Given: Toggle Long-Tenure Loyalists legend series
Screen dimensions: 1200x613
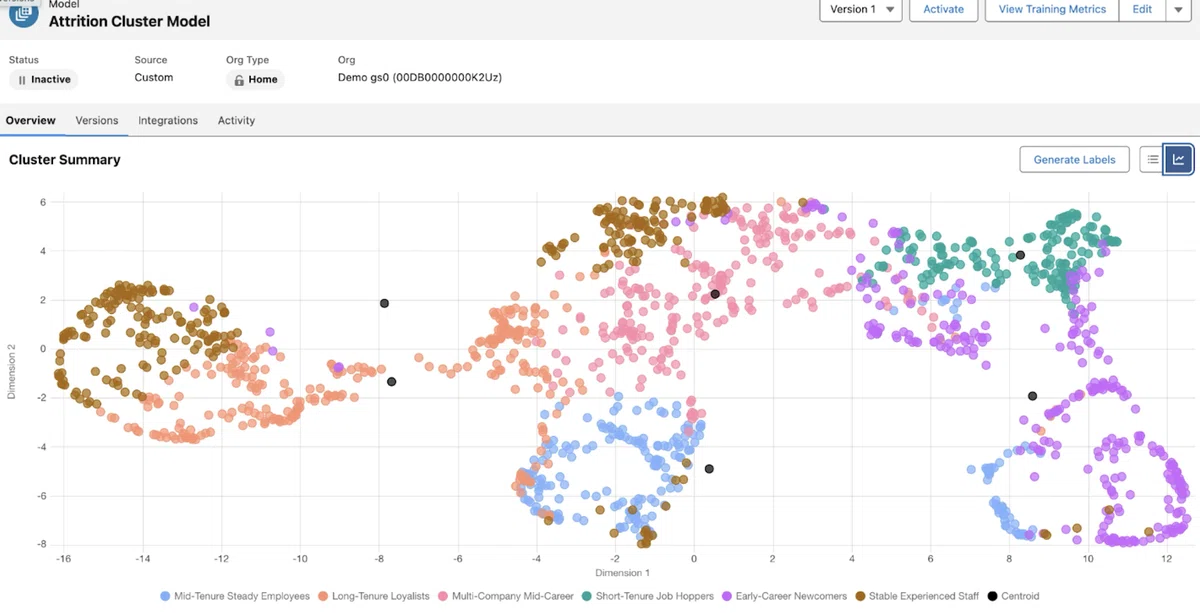Looking at the screenshot, I should point(375,596).
